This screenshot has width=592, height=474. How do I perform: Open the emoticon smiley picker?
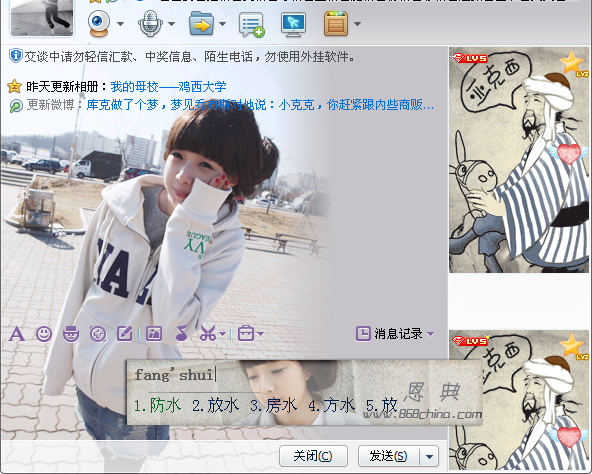44,334
